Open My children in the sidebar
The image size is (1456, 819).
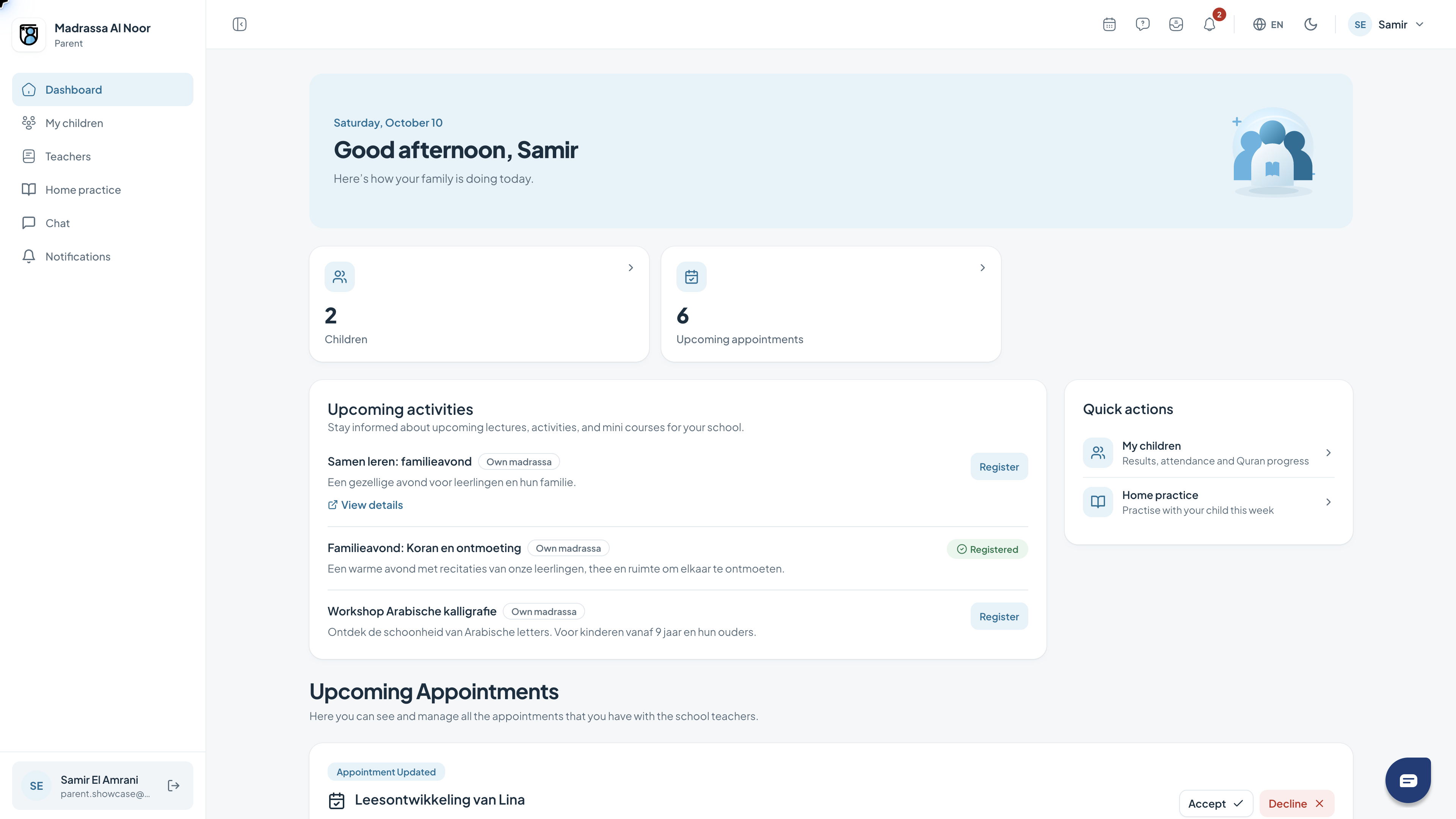(x=102, y=122)
